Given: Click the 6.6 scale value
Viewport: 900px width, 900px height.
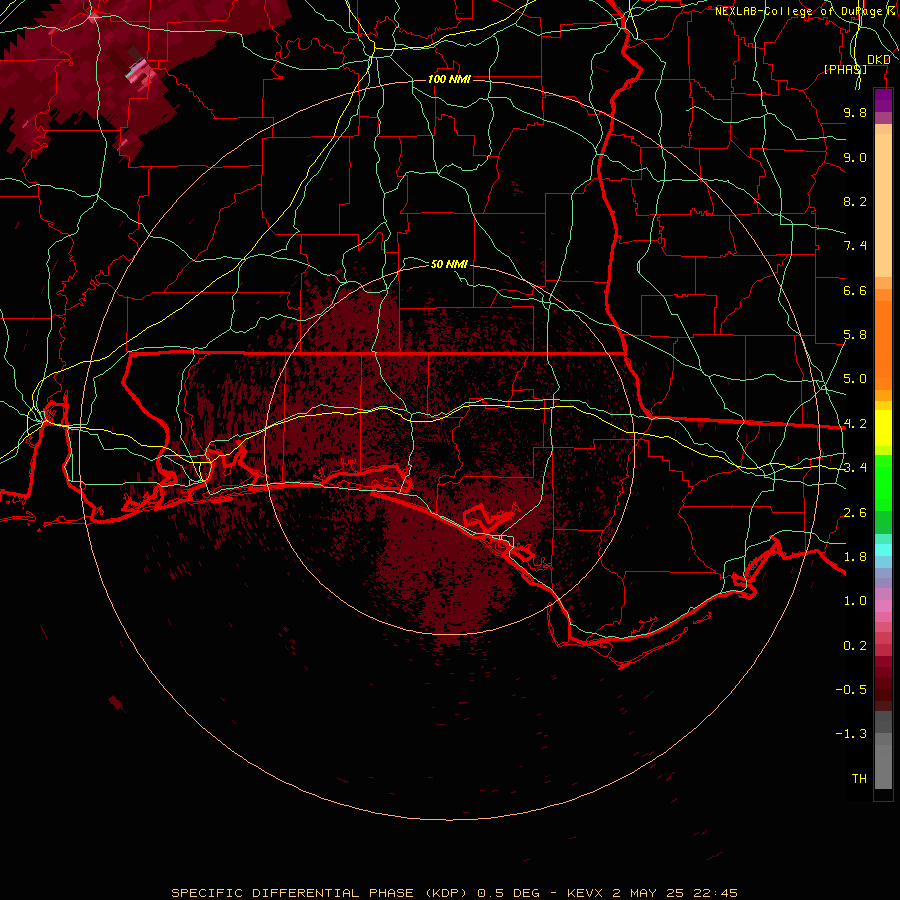Looking at the screenshot, I should (855, 290).
